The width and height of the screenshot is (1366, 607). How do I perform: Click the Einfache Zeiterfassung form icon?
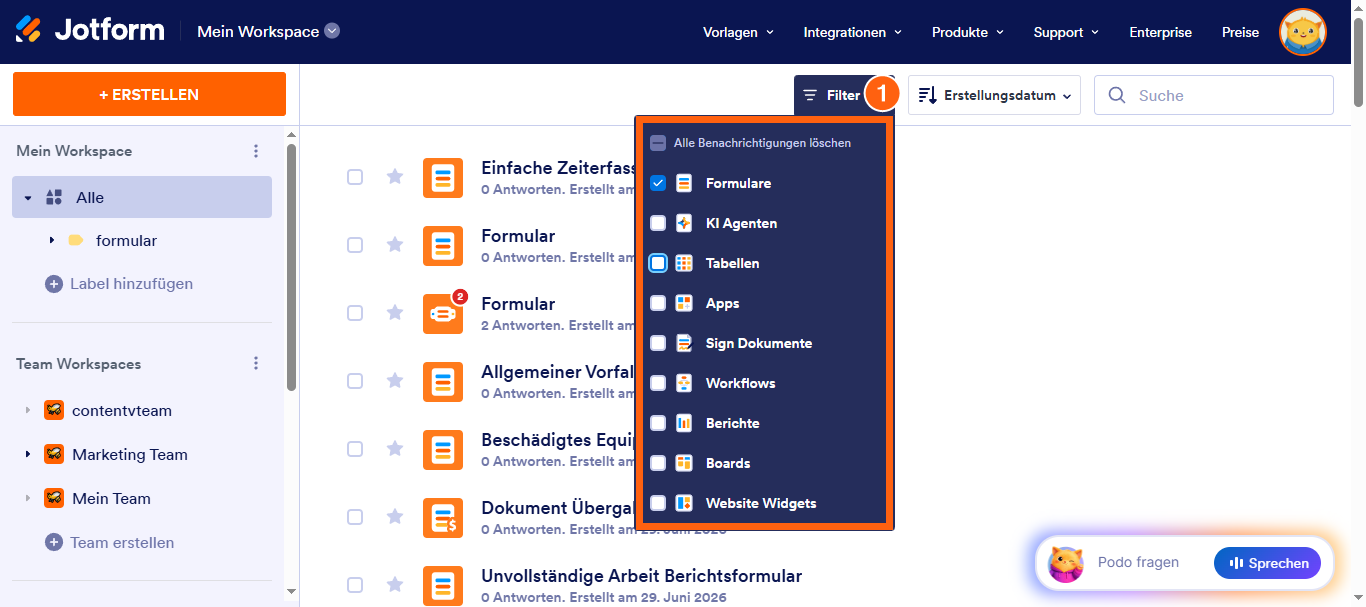pos(443,177)
